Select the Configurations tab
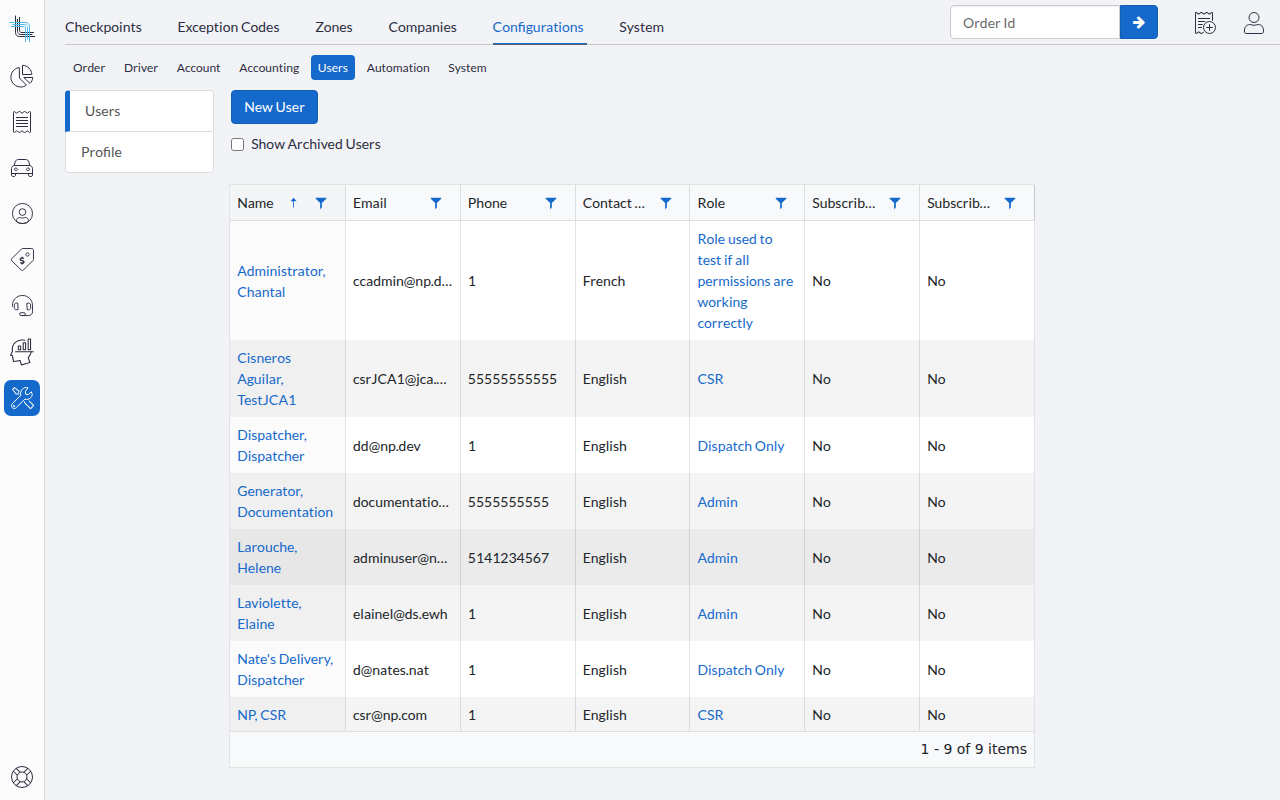The height and width of the screenshot is (800, 1280). pos(538,27)
